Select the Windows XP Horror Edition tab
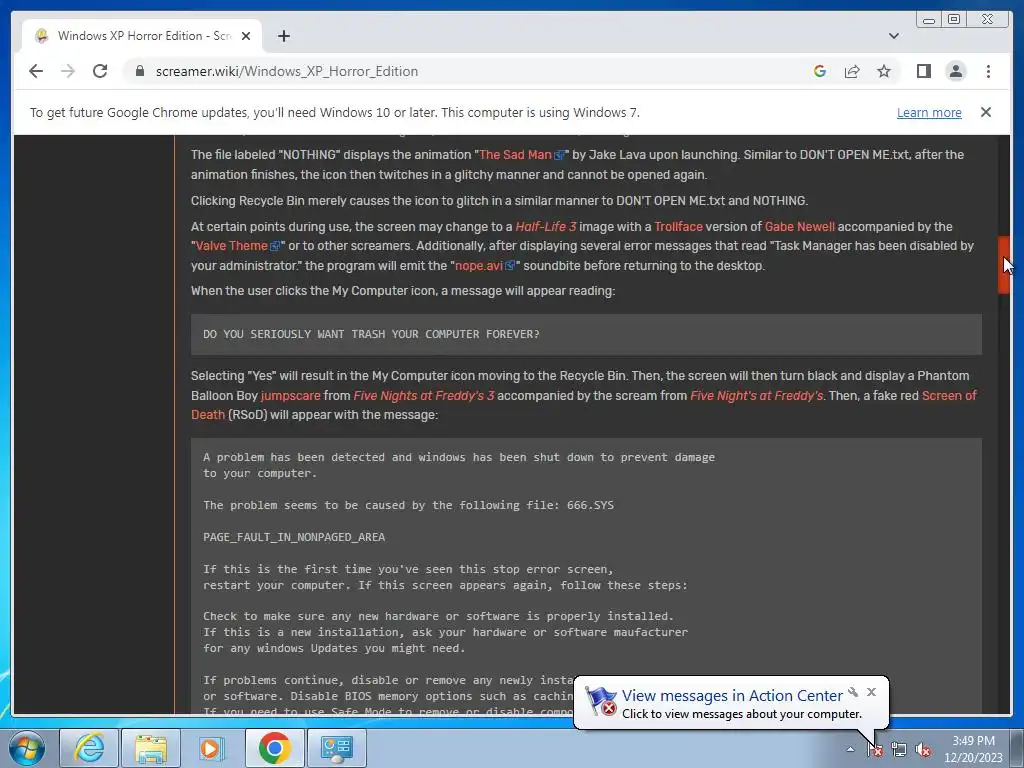Viewport: 1024px width, 768px height. coord(142,36)
